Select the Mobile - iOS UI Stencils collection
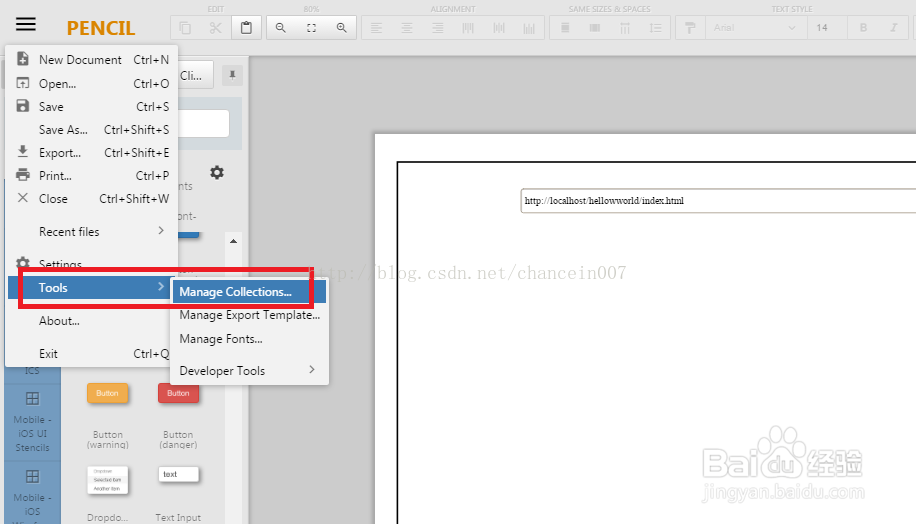 click(32, 422)
